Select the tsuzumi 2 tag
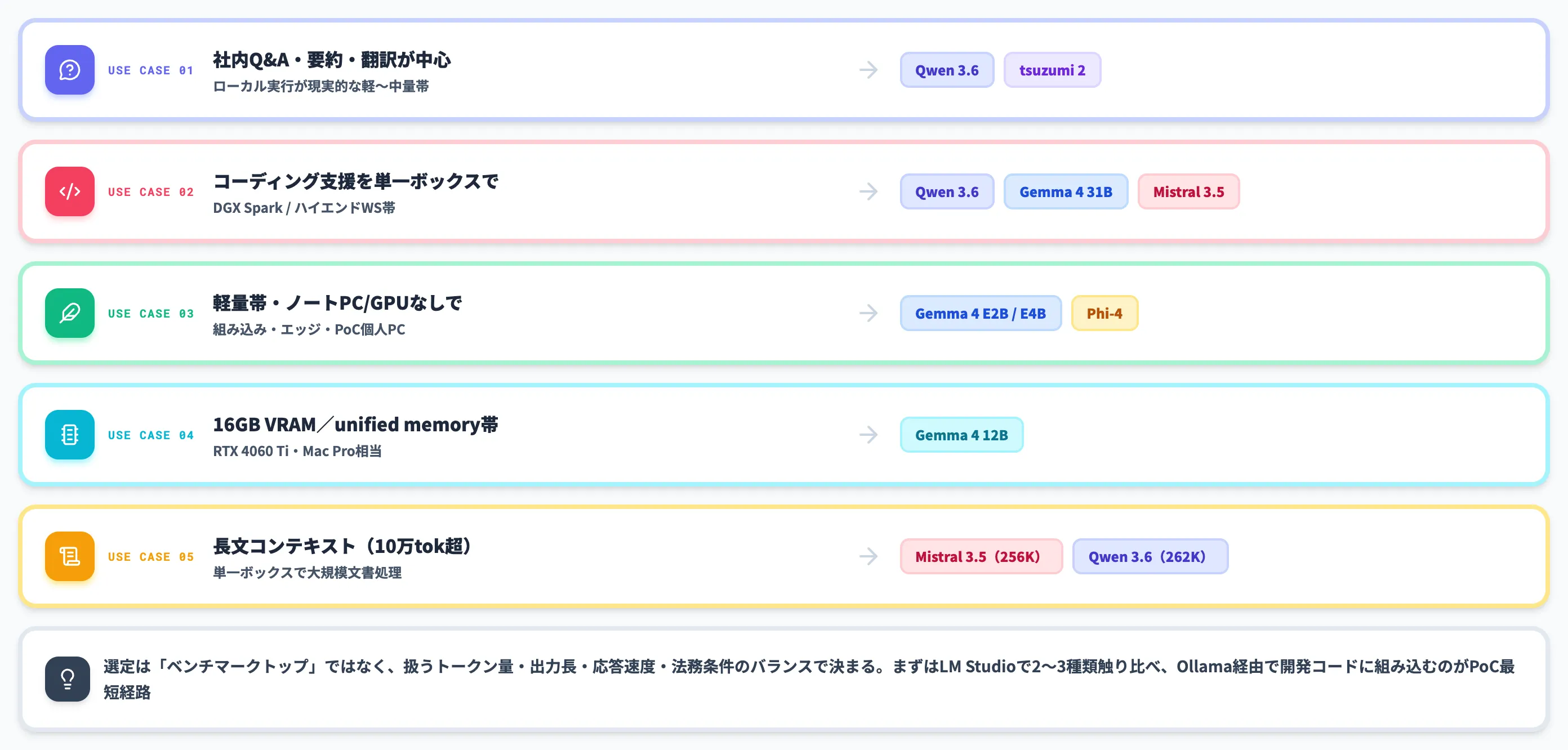 (1053, 70)
